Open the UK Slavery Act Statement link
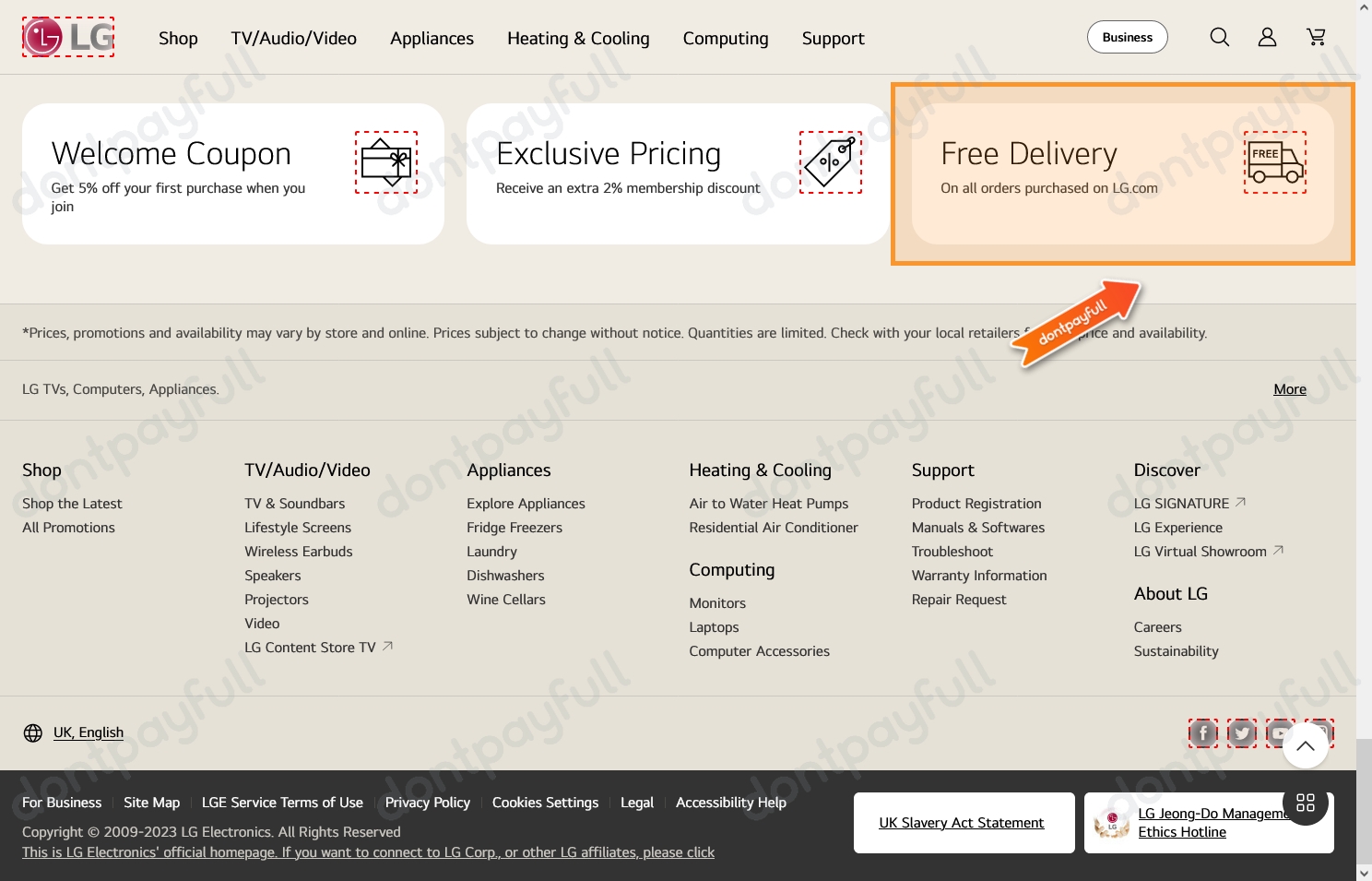Viewport: 1372px width, 881px height. point(961,823)
